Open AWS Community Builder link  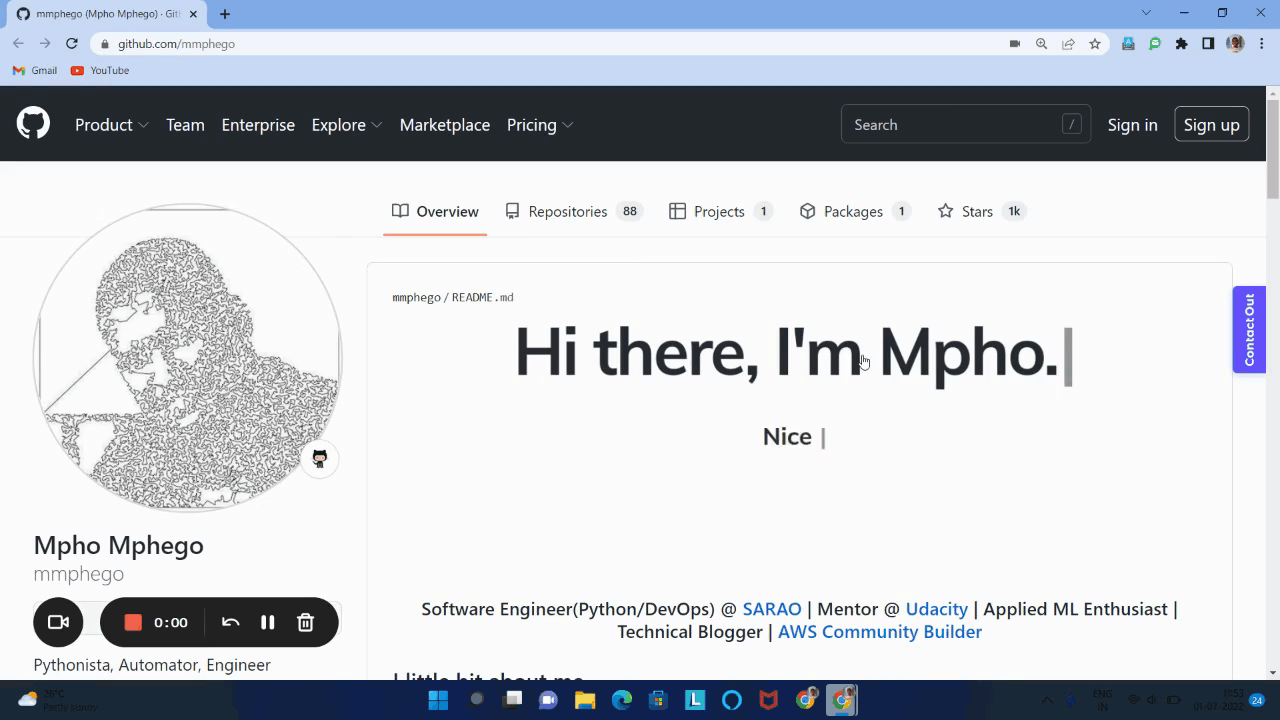coord(880,632)
